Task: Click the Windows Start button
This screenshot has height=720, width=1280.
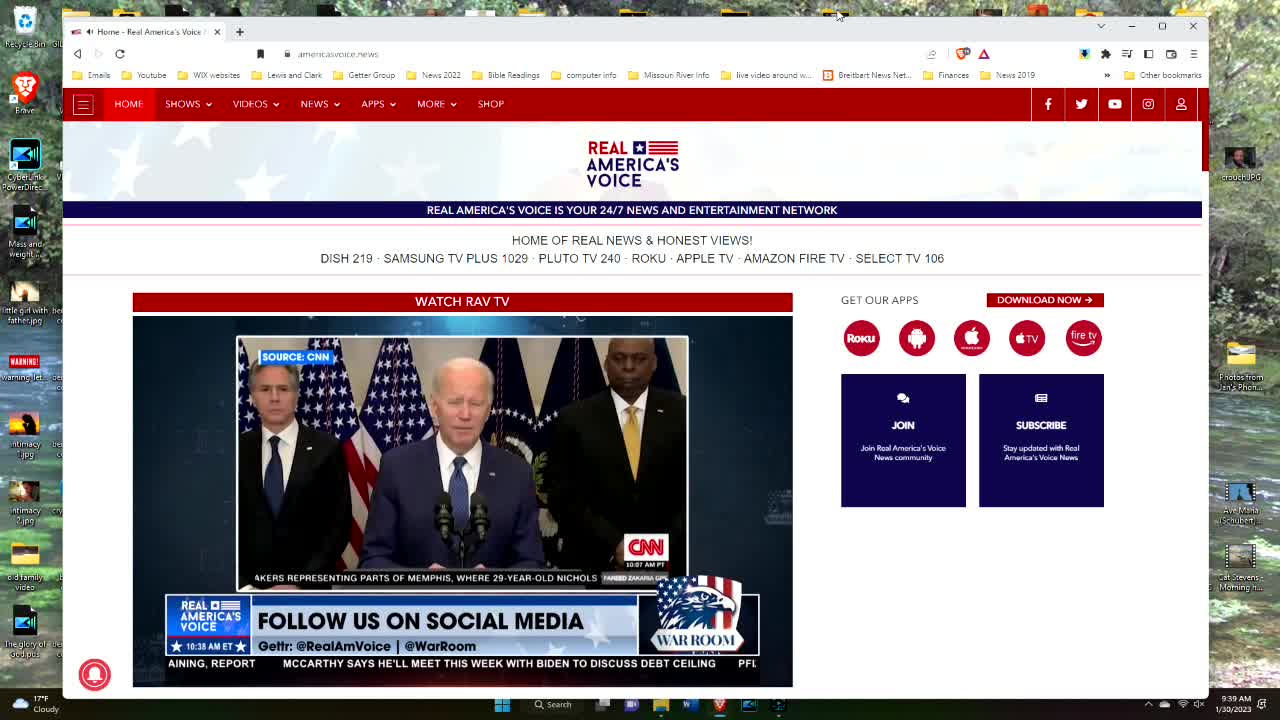Action: click(502, 704)
